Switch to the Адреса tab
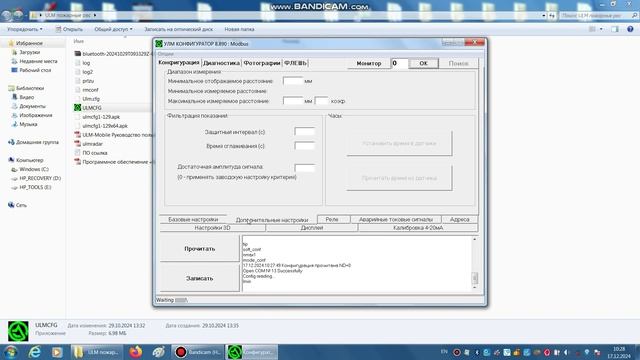640x360 pixels. click(460, 220)
